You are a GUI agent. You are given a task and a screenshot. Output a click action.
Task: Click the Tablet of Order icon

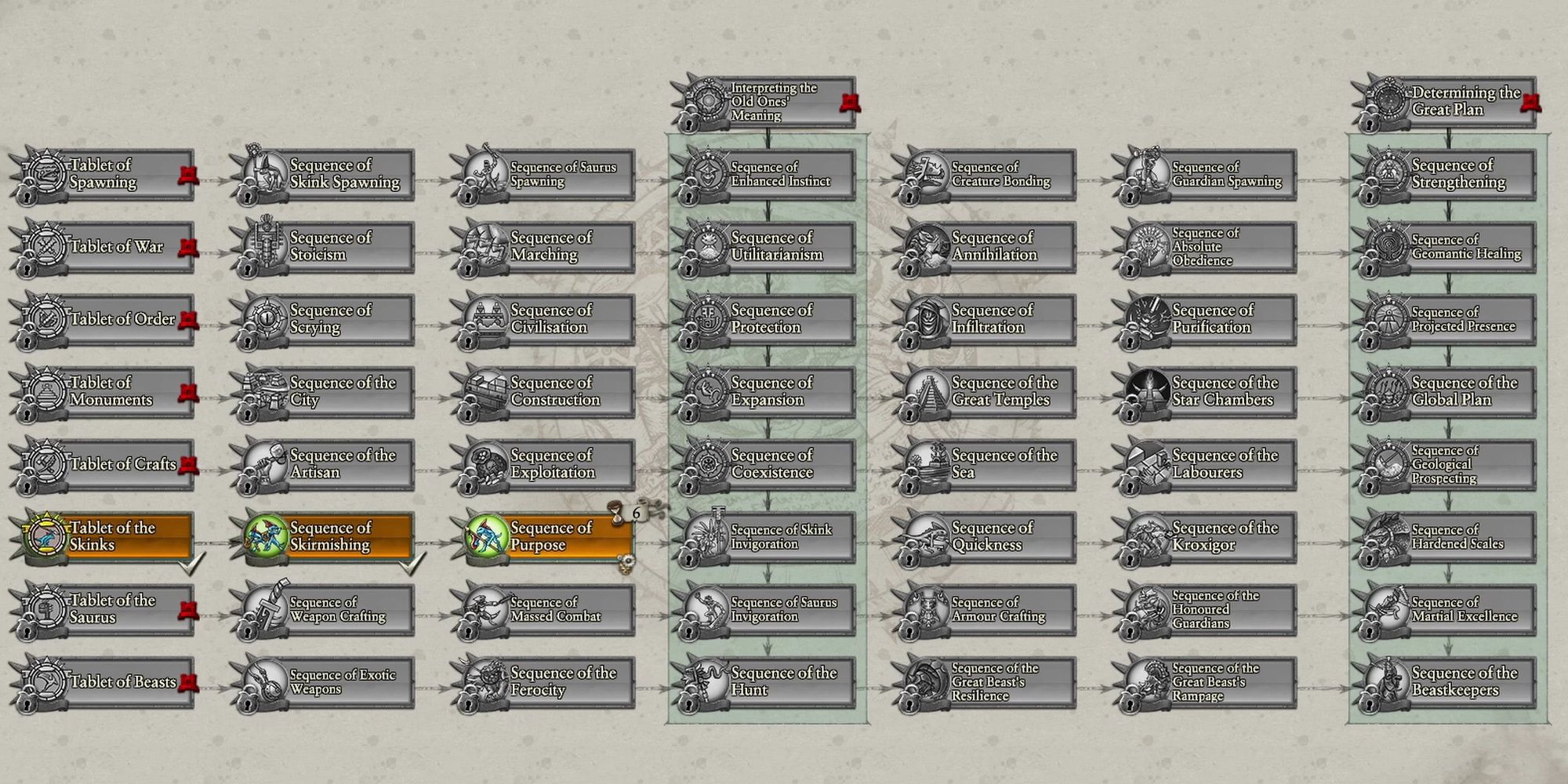coord(45,318)
